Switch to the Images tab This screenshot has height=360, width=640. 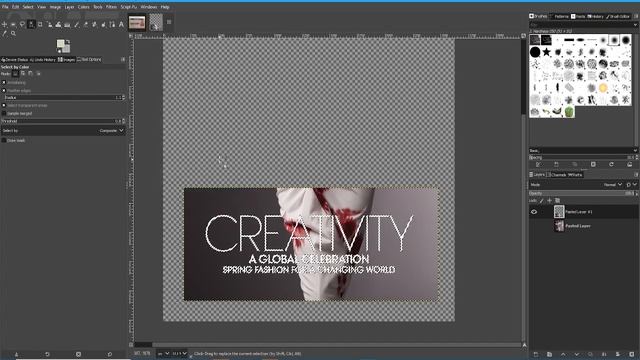pos(66,60)
